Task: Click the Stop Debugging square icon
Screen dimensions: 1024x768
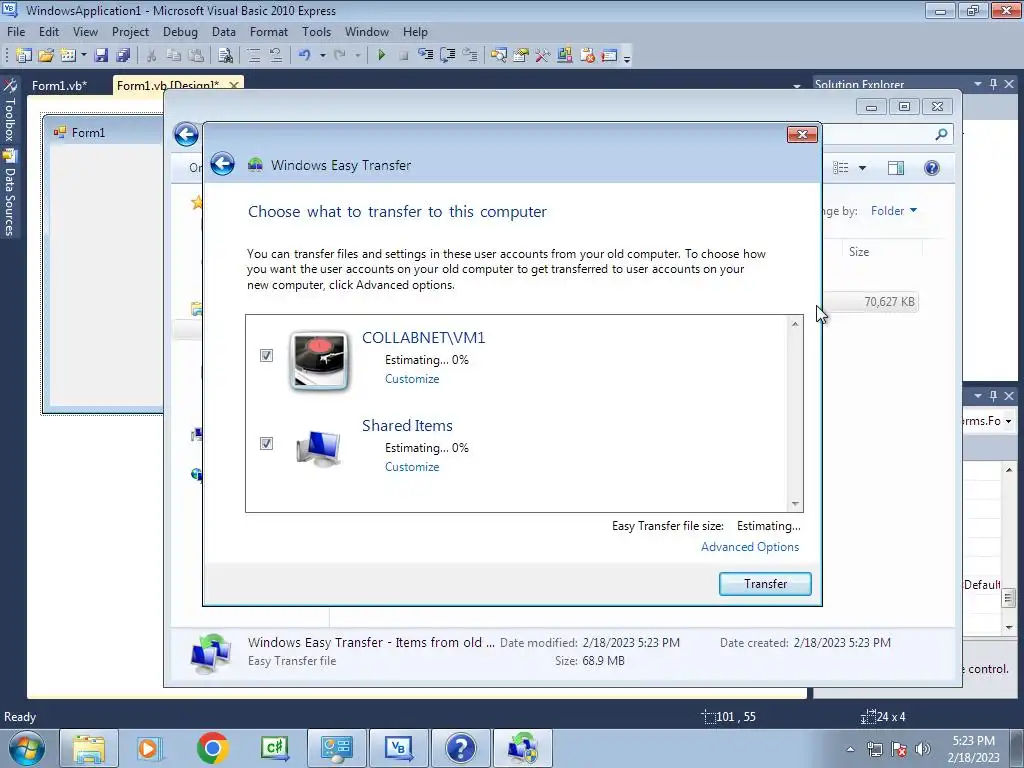Action: pos(404,56)
